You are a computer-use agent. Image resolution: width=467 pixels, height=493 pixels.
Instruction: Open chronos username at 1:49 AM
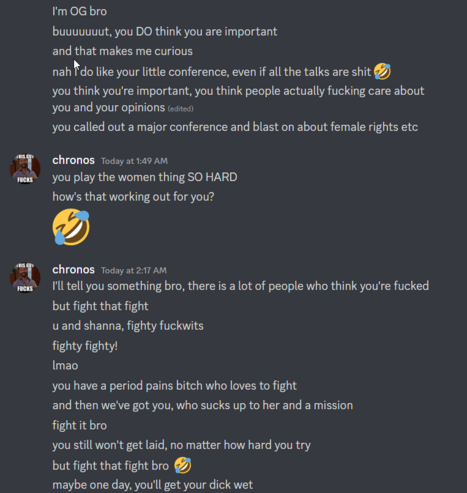click(73, 160)
